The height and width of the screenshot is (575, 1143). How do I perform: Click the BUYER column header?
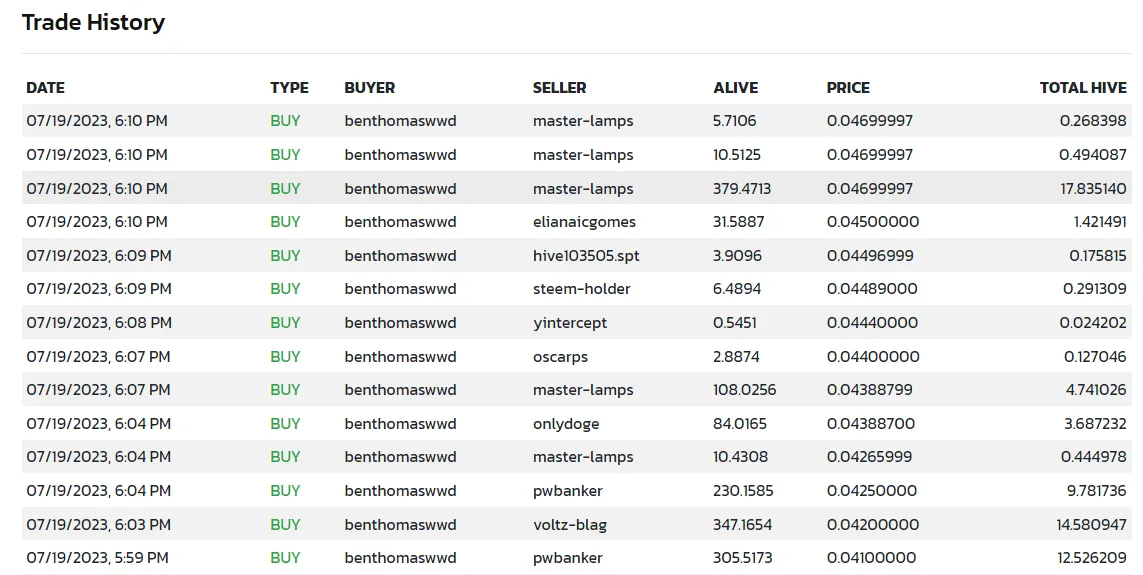(369, 88)
